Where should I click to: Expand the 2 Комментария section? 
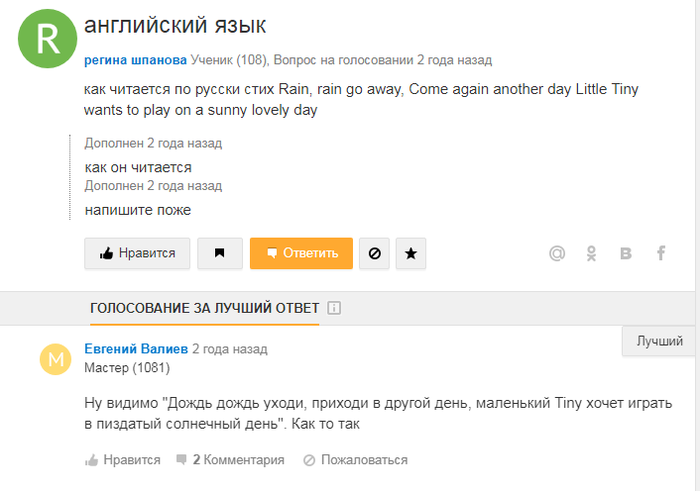[x=230, y=460]
